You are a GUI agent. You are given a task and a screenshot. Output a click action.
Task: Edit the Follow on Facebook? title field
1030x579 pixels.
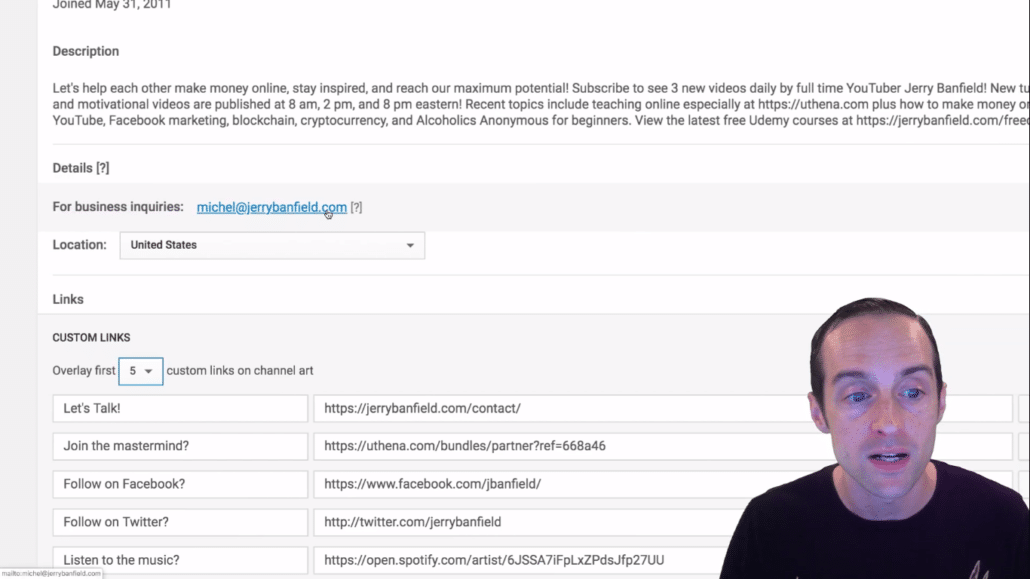(180, 484)
